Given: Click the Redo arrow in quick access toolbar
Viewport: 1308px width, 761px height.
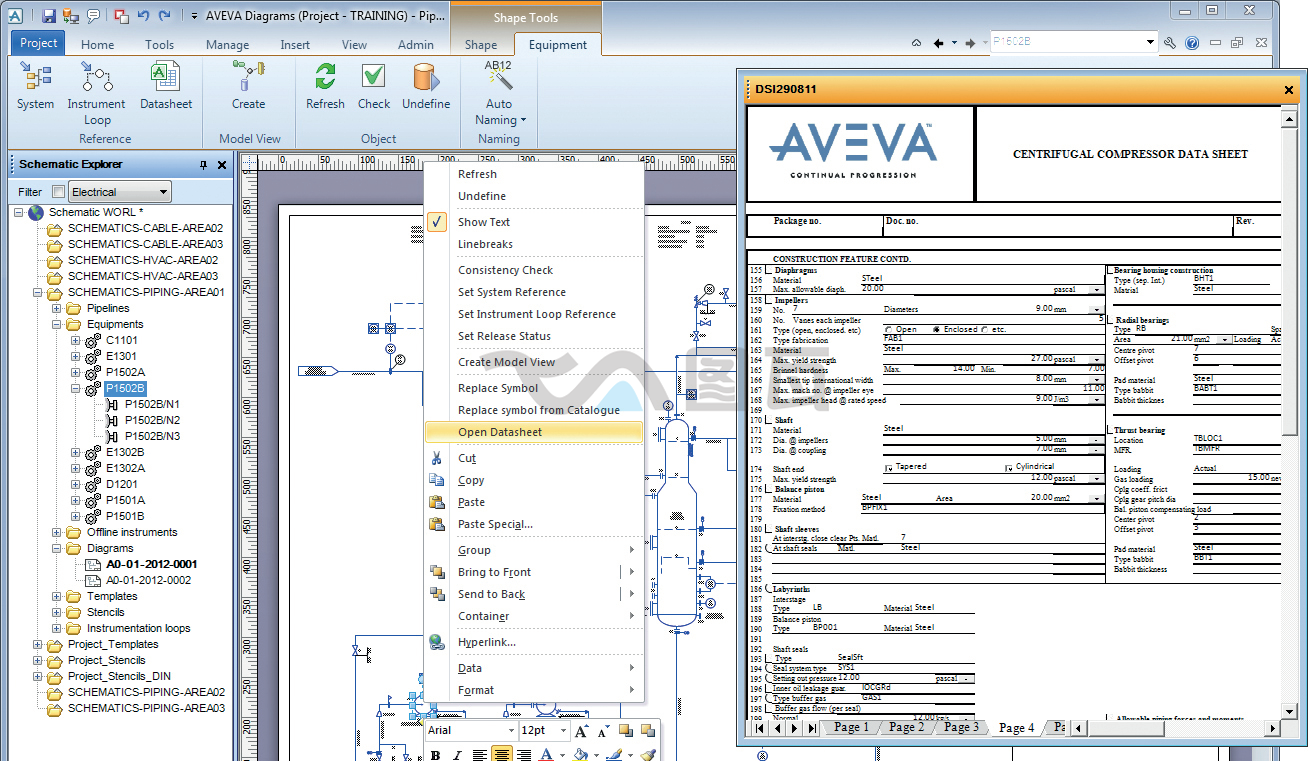Looking at the screenshot, I should click(165, 15).
